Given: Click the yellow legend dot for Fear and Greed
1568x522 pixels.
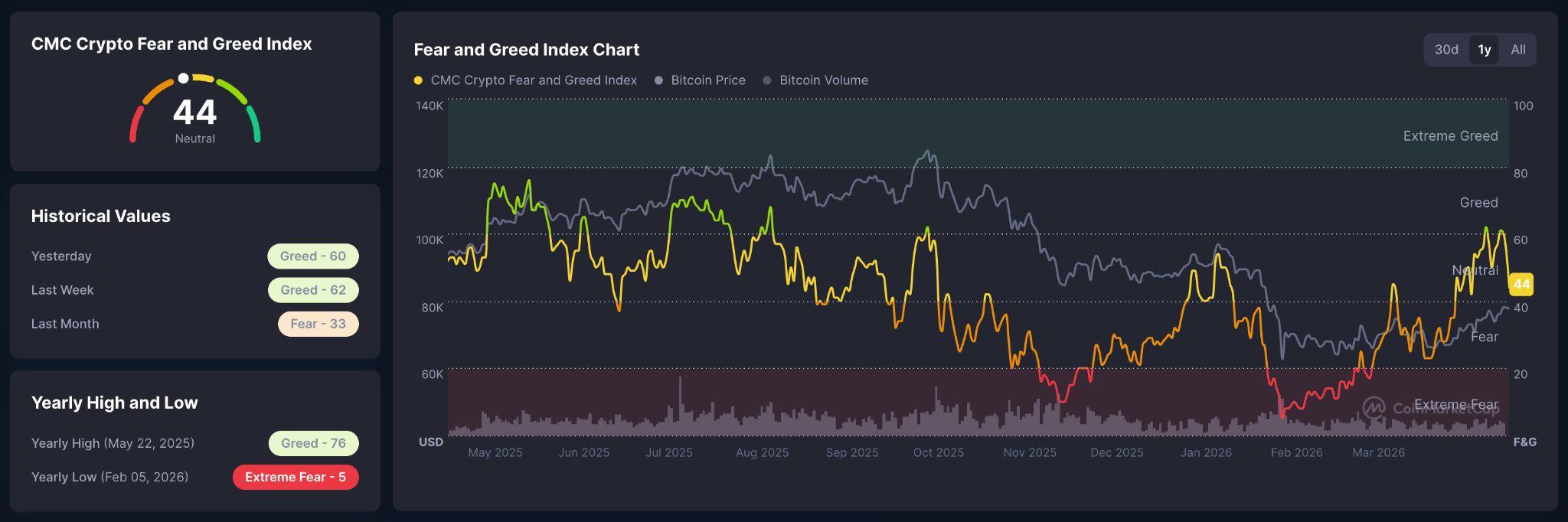Looking at the screenshot, I should click(x=418, y=80).
